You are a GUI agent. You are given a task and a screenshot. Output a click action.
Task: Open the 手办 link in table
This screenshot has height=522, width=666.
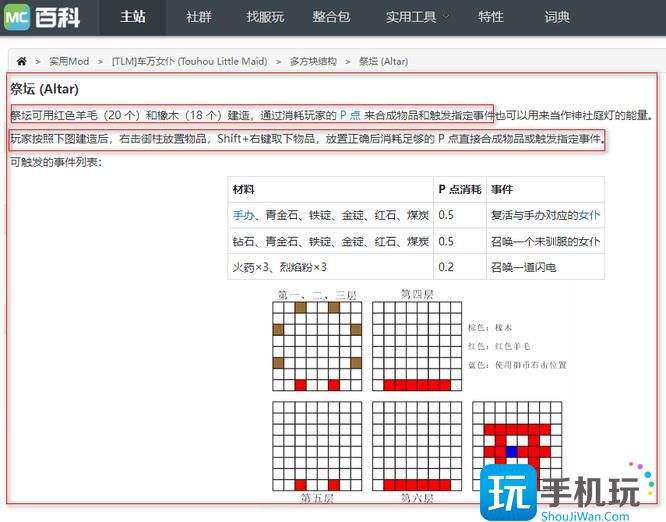click(243, 215)
